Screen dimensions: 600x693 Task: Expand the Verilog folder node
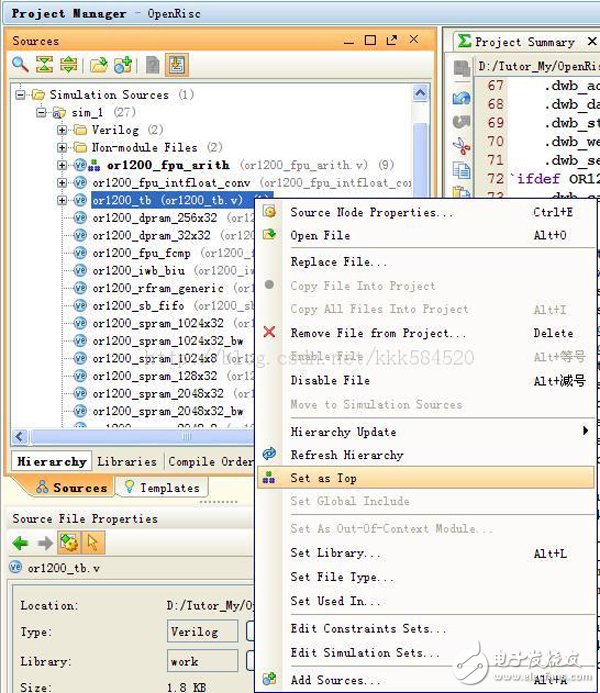pos(62,130)
